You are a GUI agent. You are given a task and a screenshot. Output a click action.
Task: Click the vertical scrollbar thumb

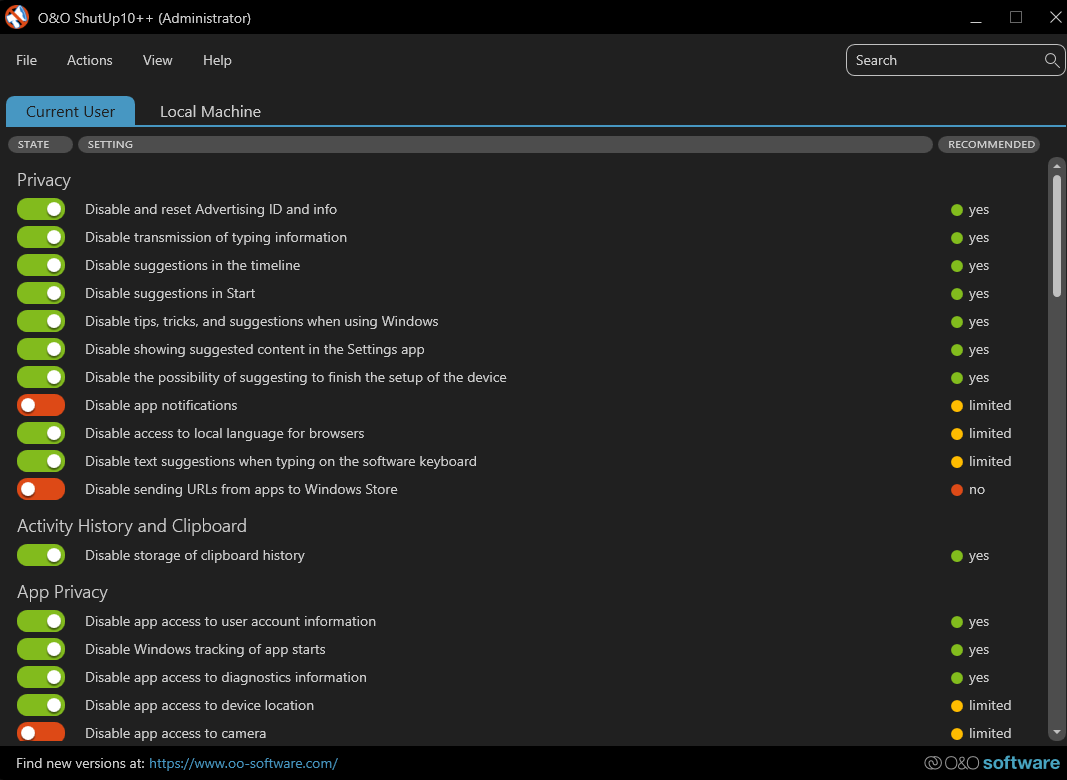[x=1056, y=235]
